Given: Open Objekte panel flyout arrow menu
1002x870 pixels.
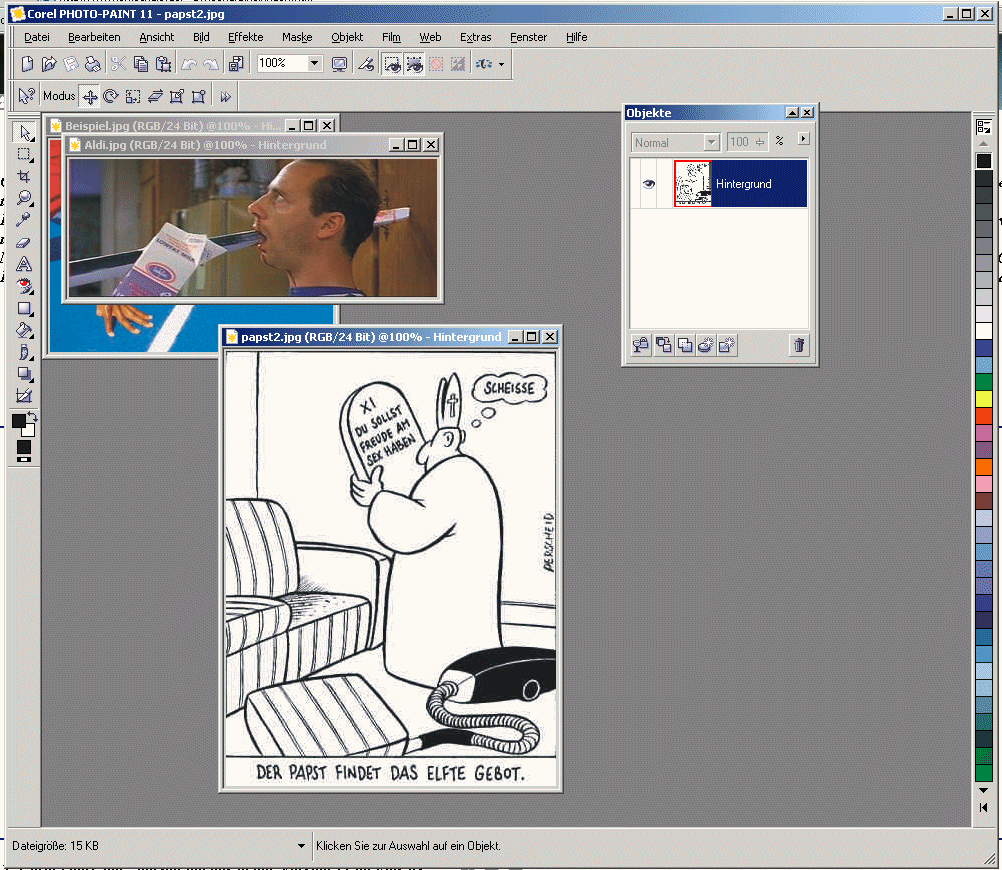Looking at the screenshot, I should point(803,139).
